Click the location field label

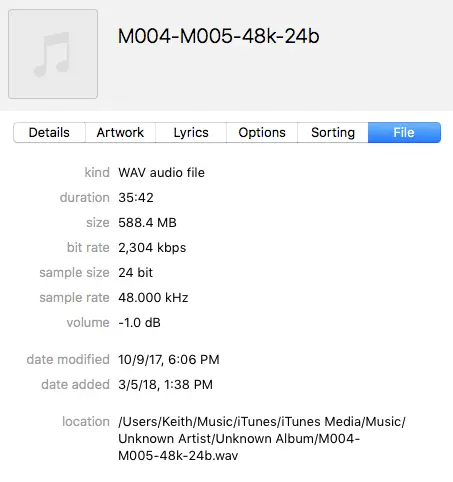86,422
